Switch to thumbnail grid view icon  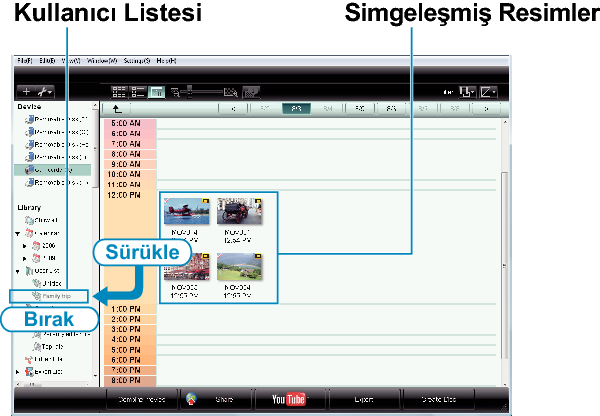pos(119,92)
